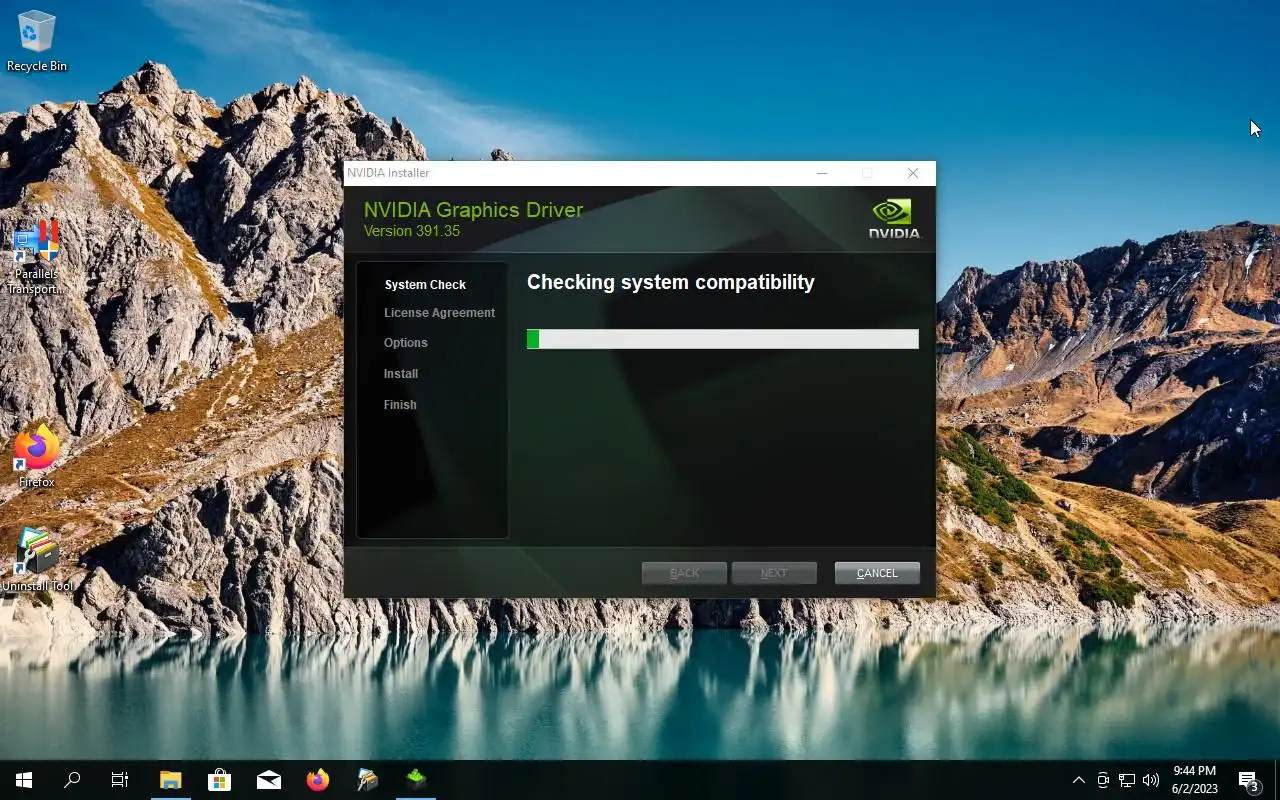Click Show Desktop sliver at taskbar end
1280x800 pixels.
click(1277, 780)
